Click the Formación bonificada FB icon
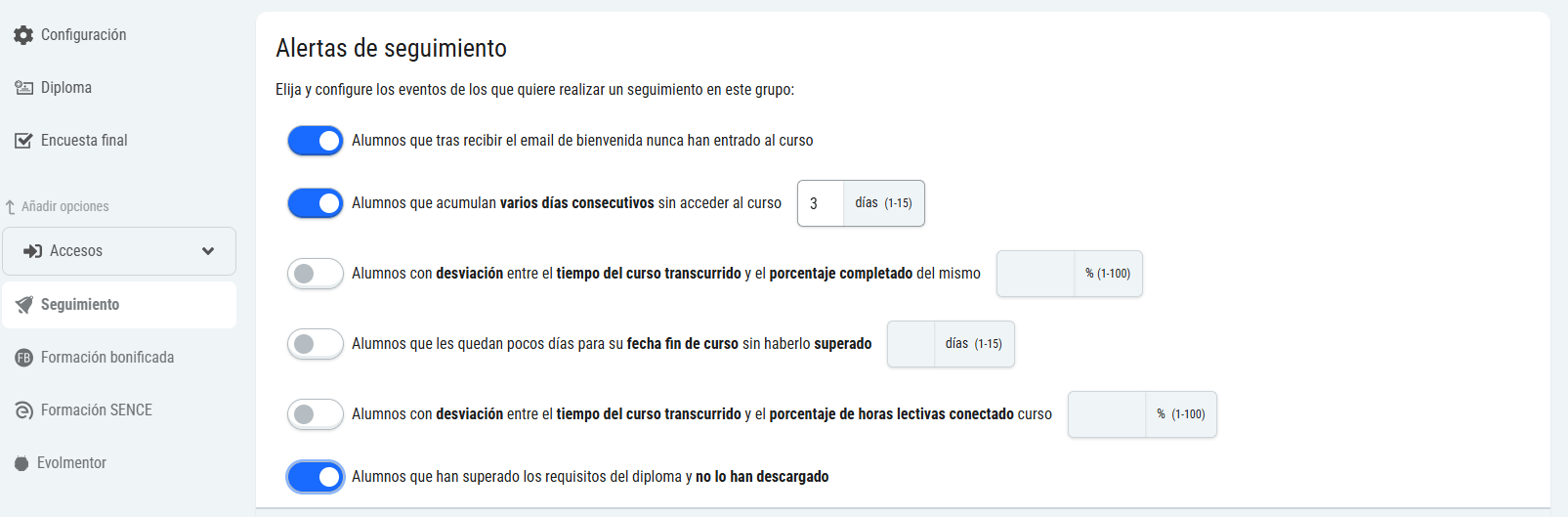The width and height of the screenshot is (1568, 517). (23, 358)
